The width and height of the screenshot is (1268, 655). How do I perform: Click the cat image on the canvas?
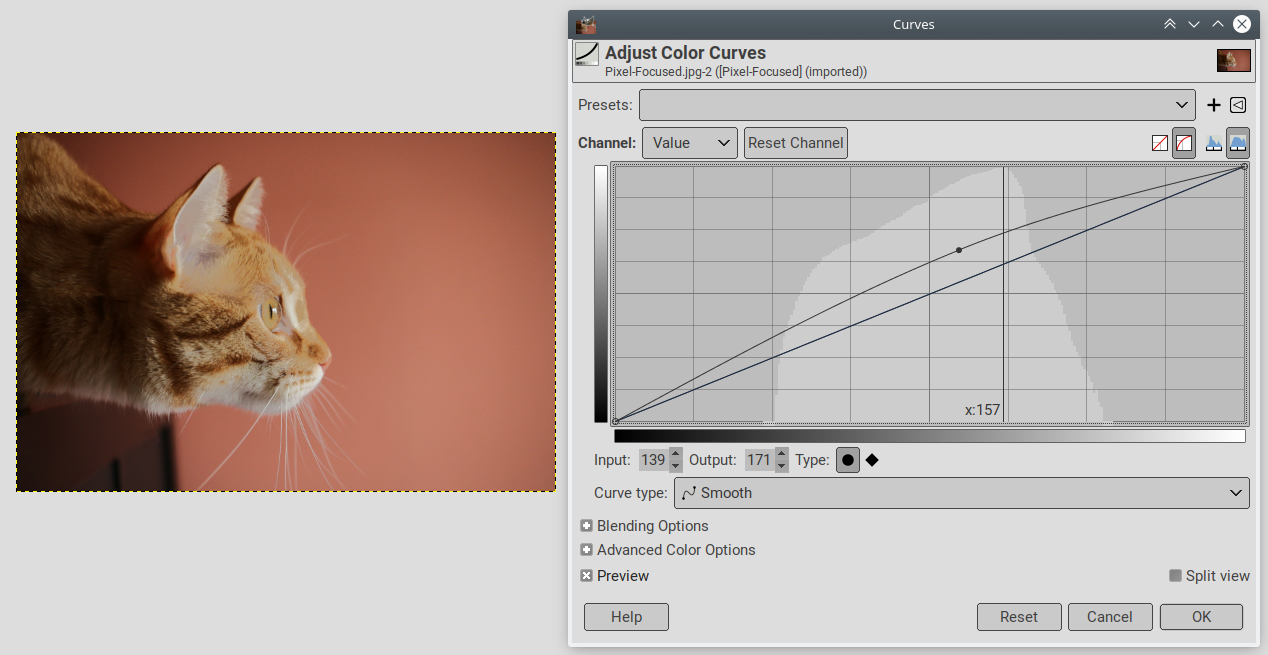coord(286,312)
